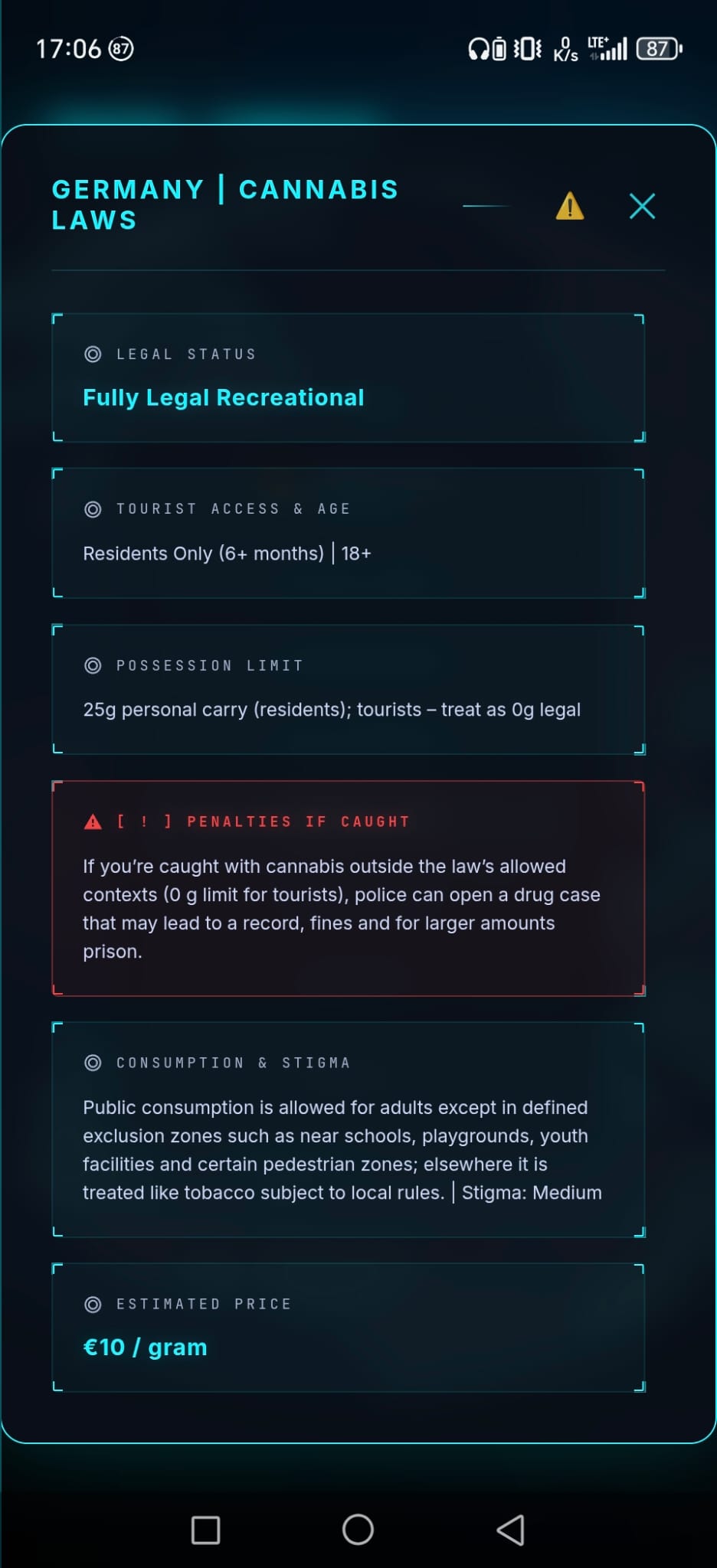Tap the Possession Limit circle icon
717x1568 pixels.
(93, 665)
